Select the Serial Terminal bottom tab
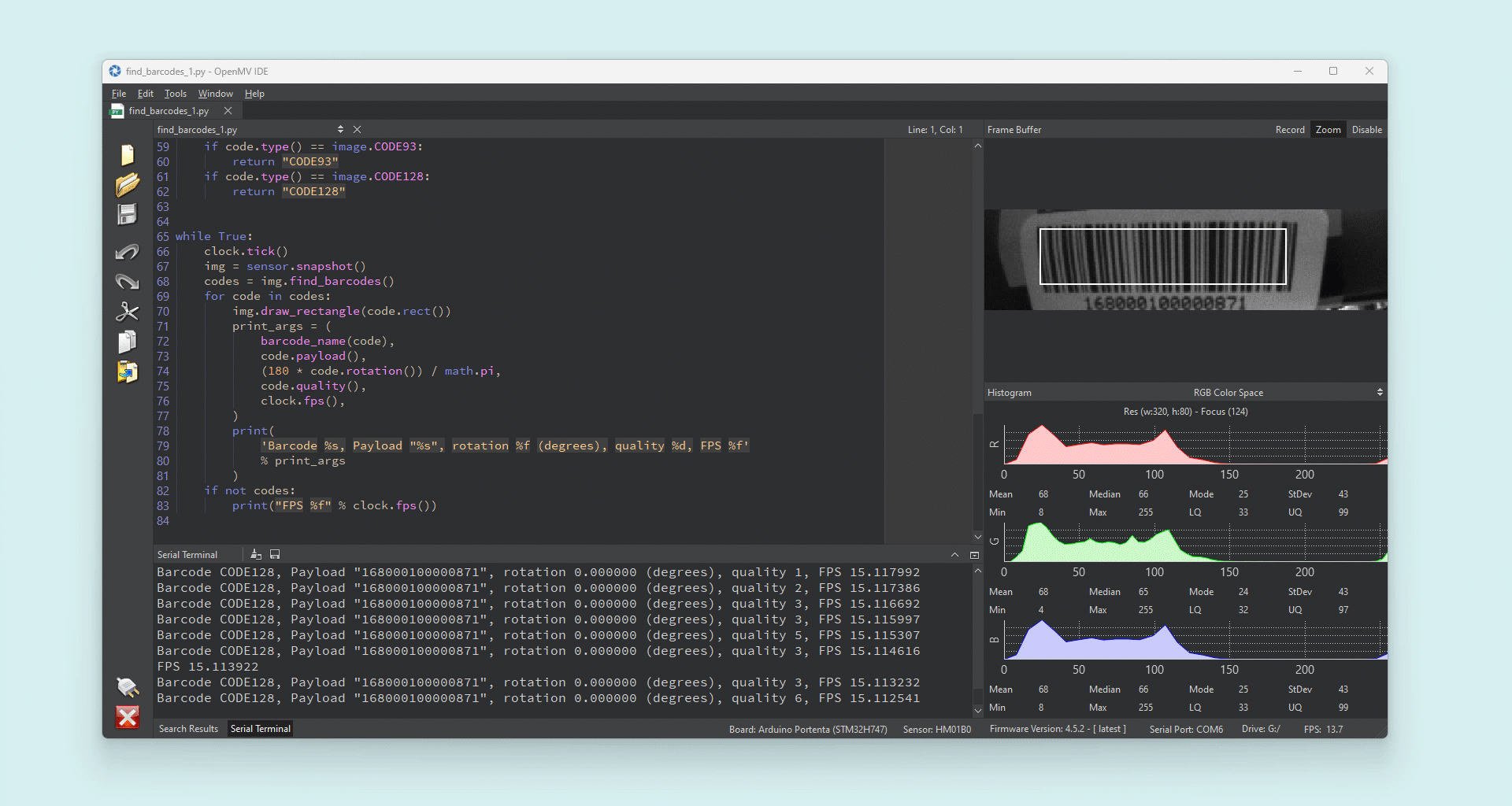The height and width of the screenshot is (806, 1512). tap(261, 729)
